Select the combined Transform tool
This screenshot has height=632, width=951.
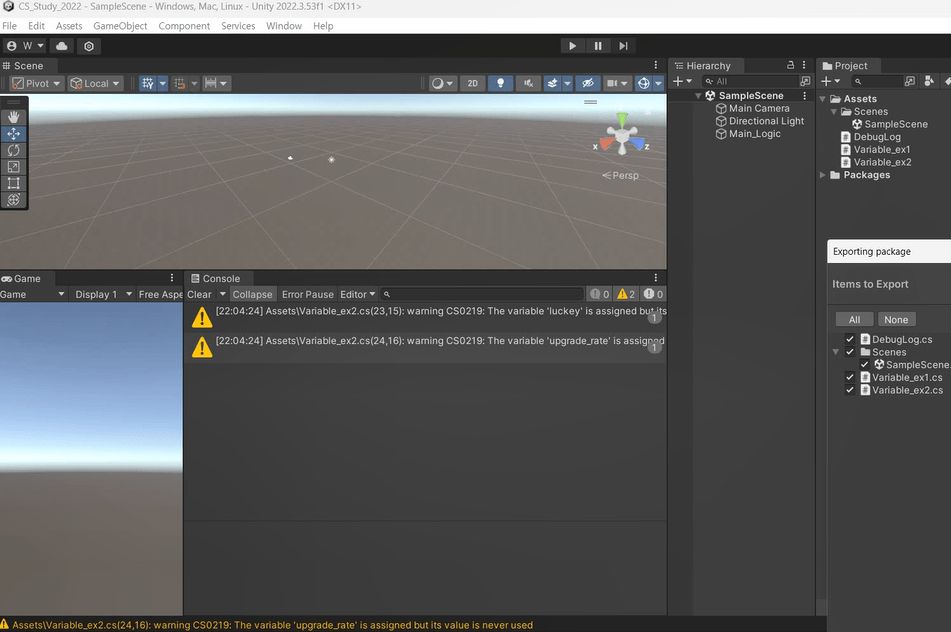(x=13, y=200)
